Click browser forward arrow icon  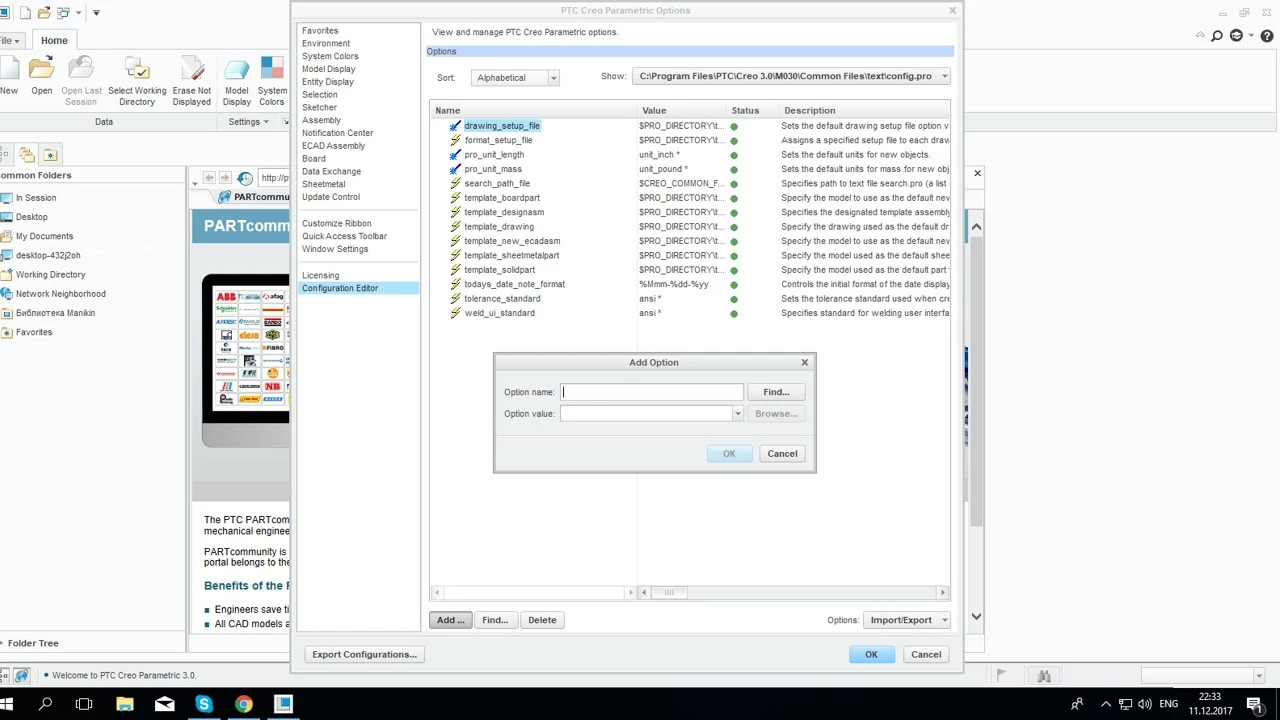(x=225, y=178)
